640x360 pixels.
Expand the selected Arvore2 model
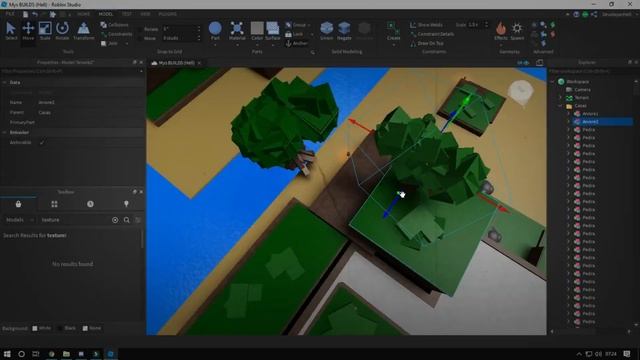tap(568, 122)
